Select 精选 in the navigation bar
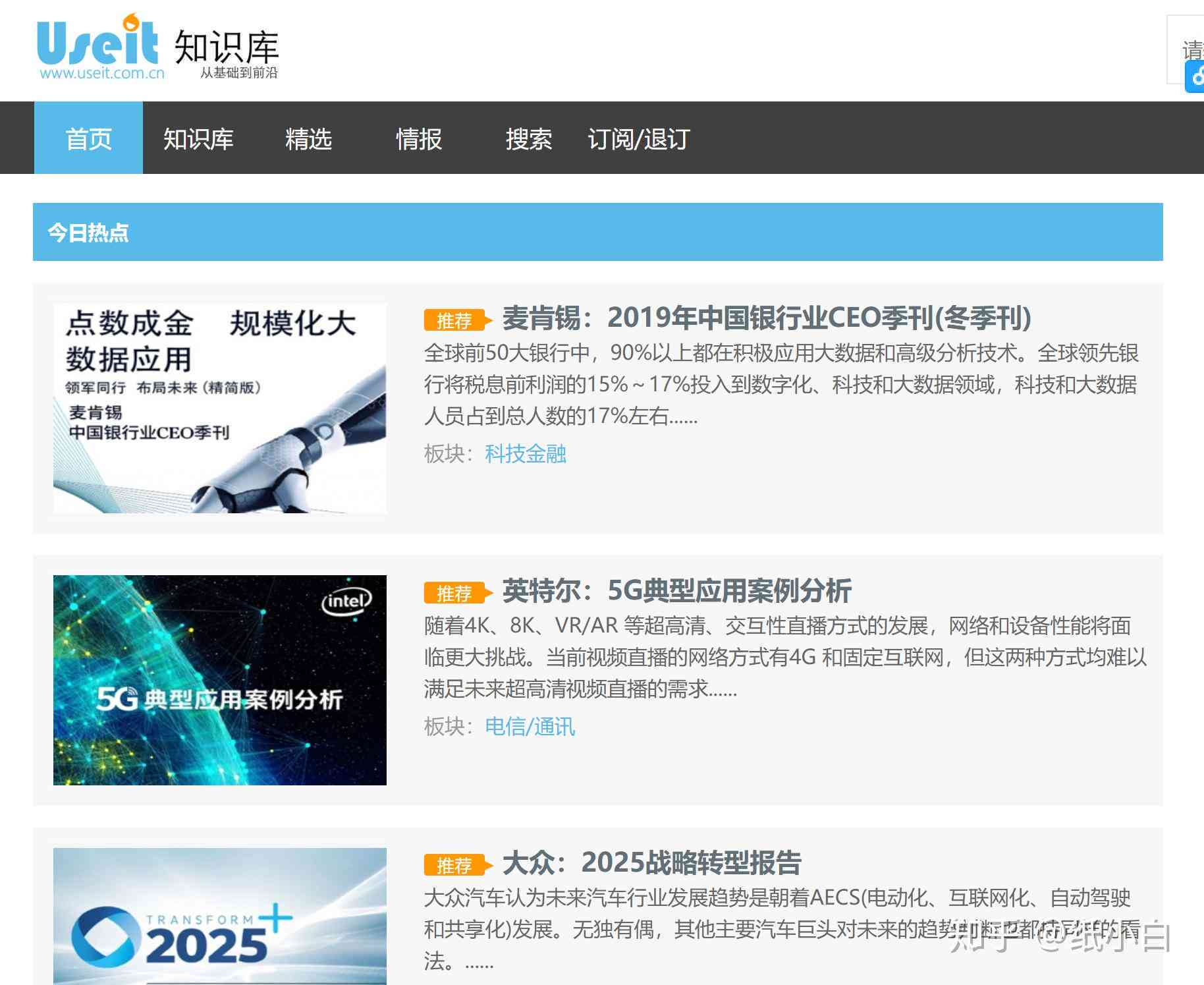1204x985 pixels. tap(308, 138)
